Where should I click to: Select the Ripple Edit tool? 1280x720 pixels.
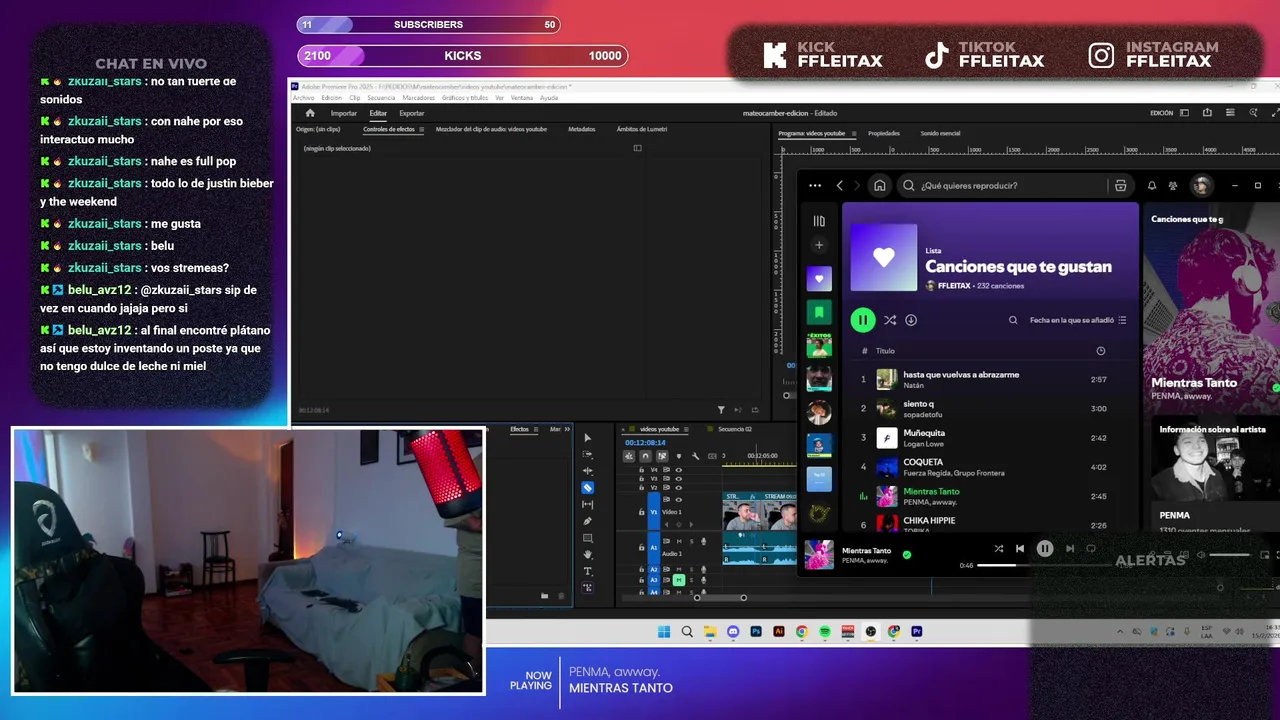click(588, 471)
